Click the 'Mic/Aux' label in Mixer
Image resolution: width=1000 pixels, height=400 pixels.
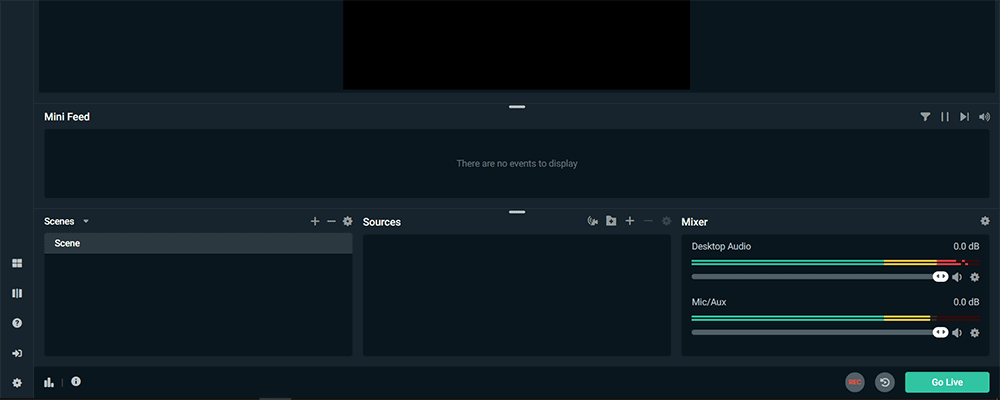point(709,302)
